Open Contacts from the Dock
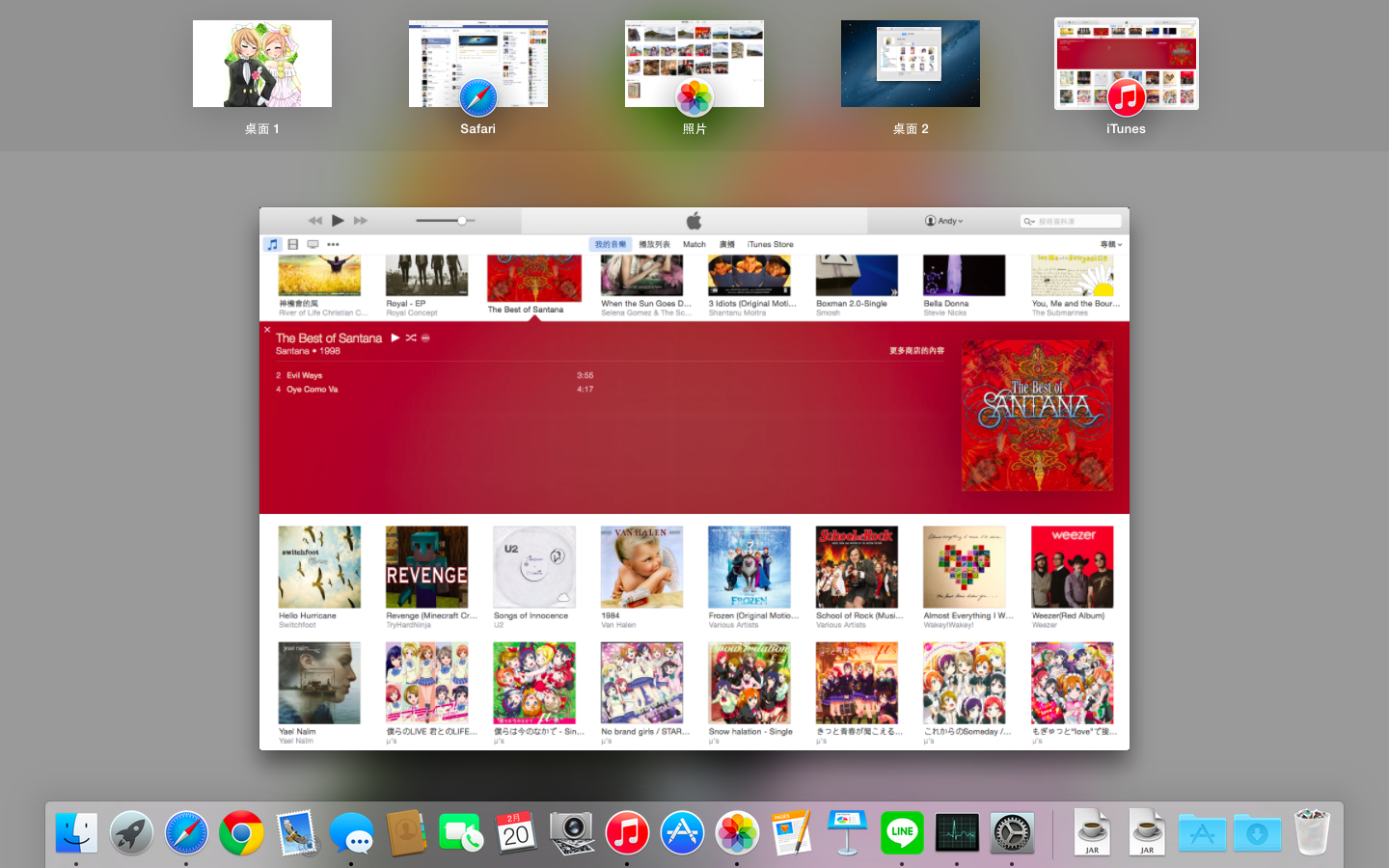 click(x=406, y=833)
